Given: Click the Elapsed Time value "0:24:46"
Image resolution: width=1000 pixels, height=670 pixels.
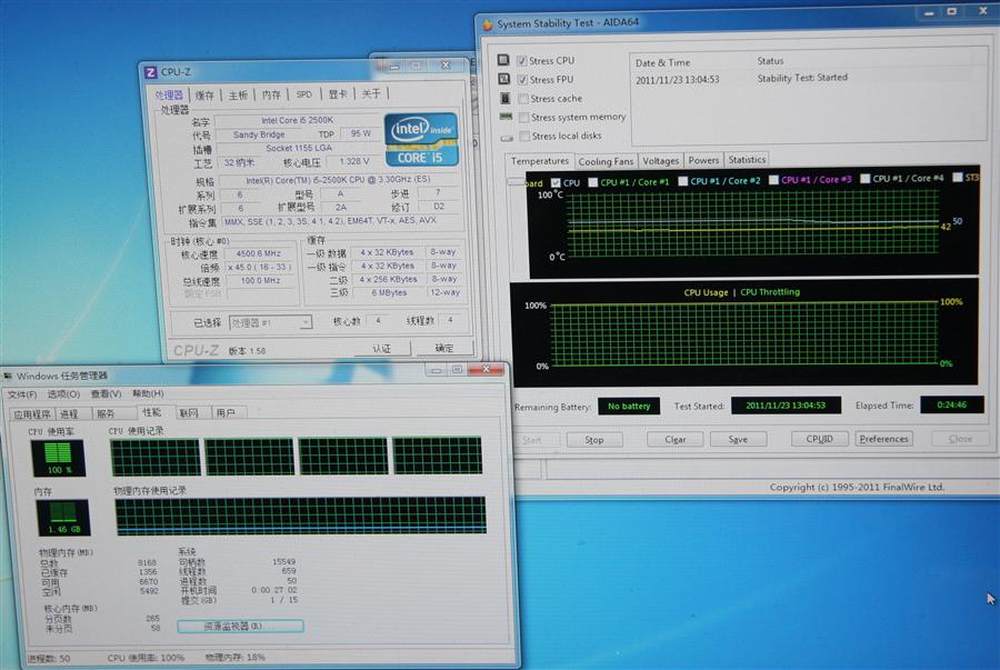Looking at the screenshot, I should pyautogui.click(x=952, y=405).
